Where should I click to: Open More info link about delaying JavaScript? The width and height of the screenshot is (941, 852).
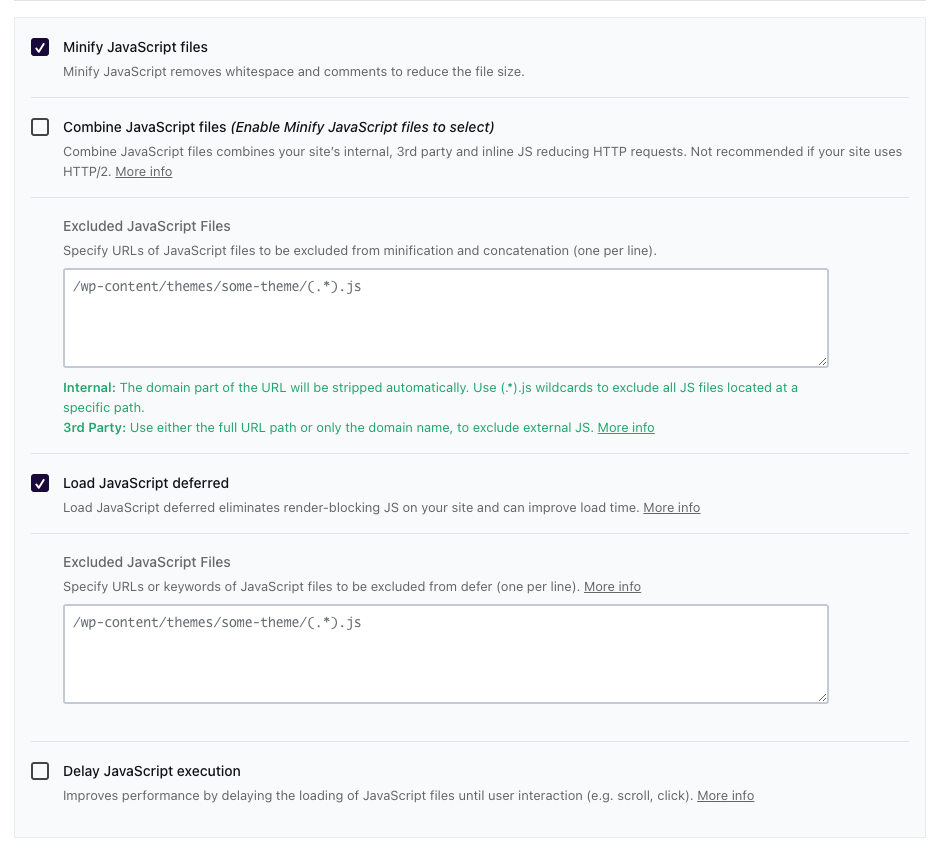coord(725,796)
